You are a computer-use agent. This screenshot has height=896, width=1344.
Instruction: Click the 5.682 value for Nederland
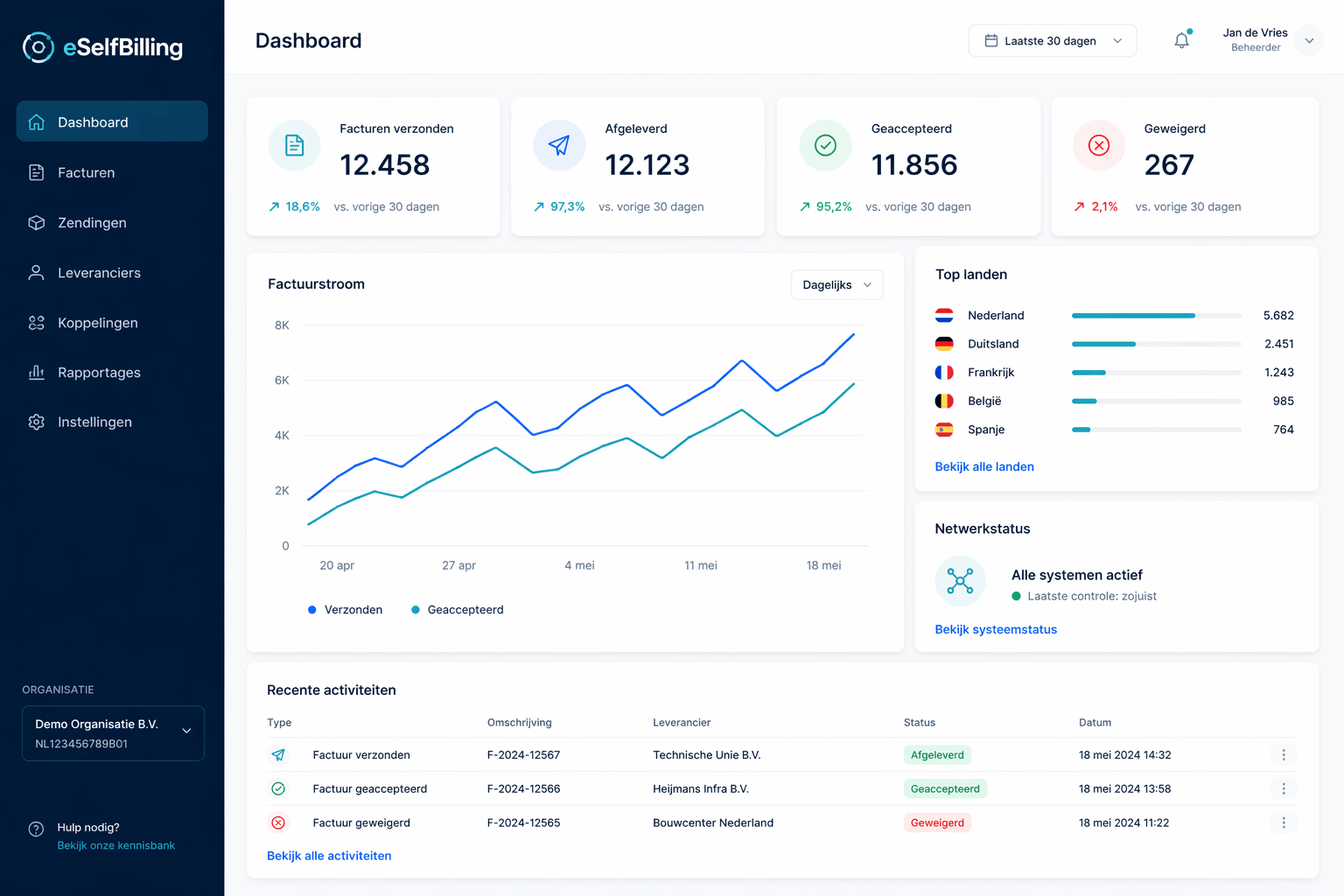[1278, 315]
